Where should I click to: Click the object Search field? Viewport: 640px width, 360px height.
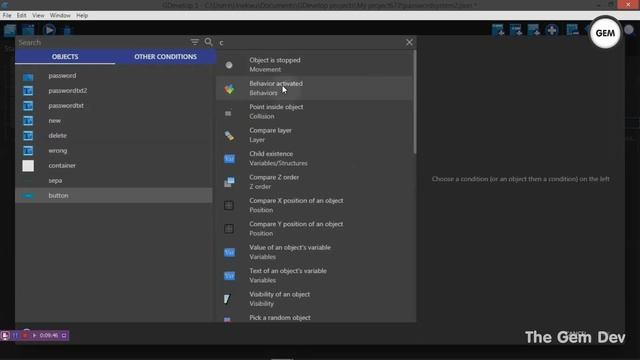coord(102,42)
